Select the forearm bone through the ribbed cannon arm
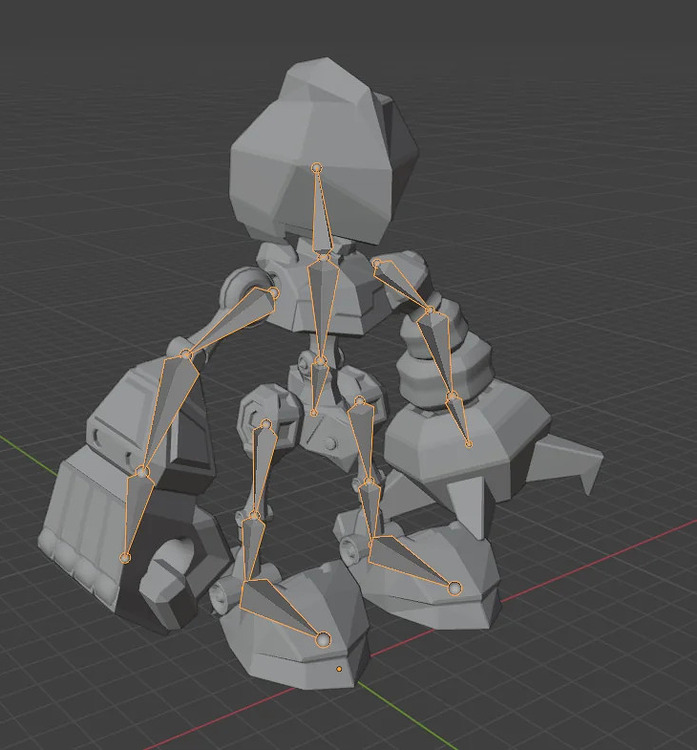The height and width of the screenshot is (750, 697). coord(438,352)
